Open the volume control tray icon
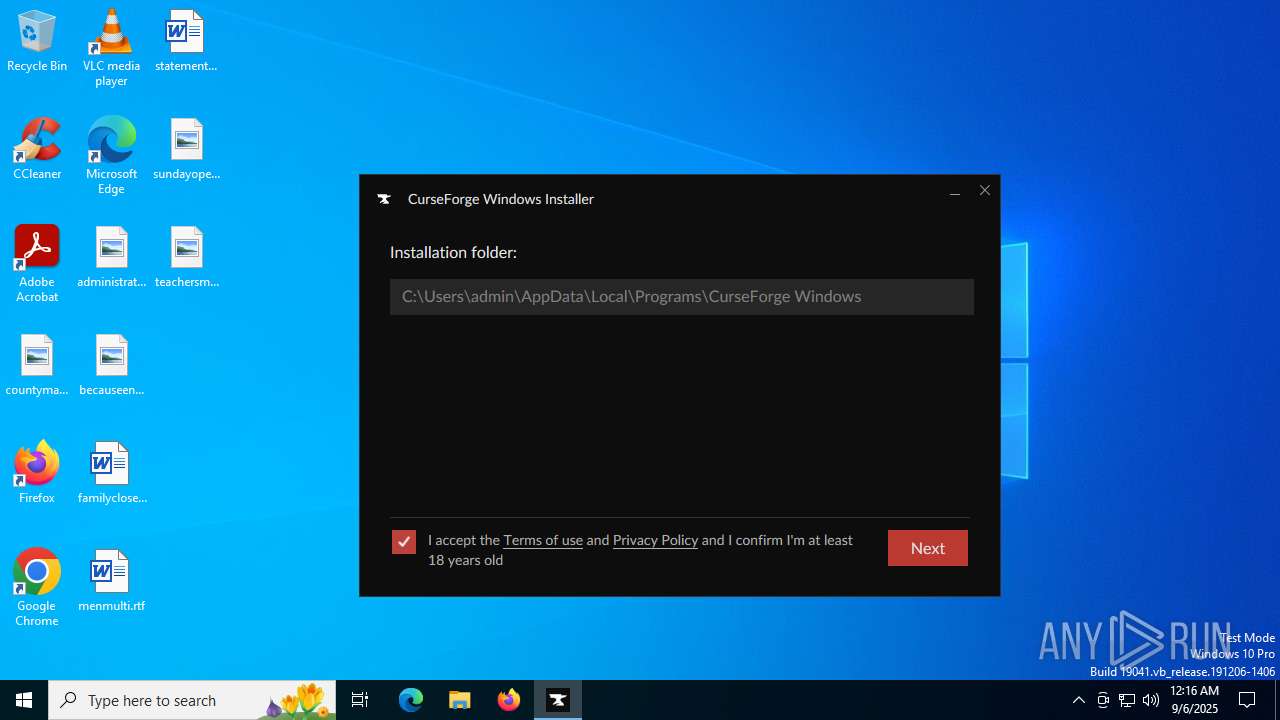Screen dimensions: 1280x720 tap(1151, 700)
